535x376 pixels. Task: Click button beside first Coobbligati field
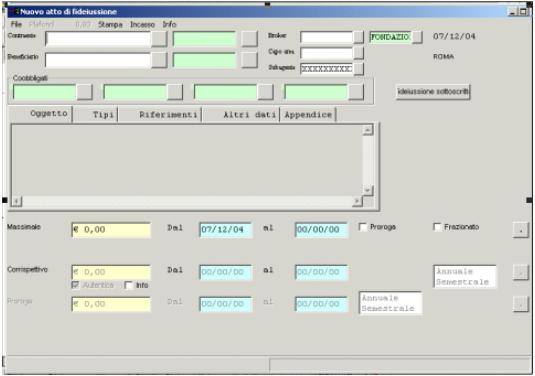(84, 92)
